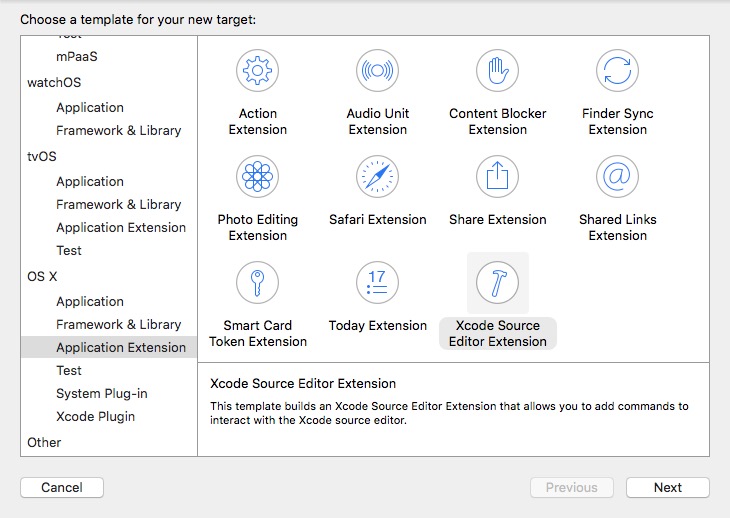Choose the Audio Unit Extension icon
730x518 pixels.
(378, 71)
